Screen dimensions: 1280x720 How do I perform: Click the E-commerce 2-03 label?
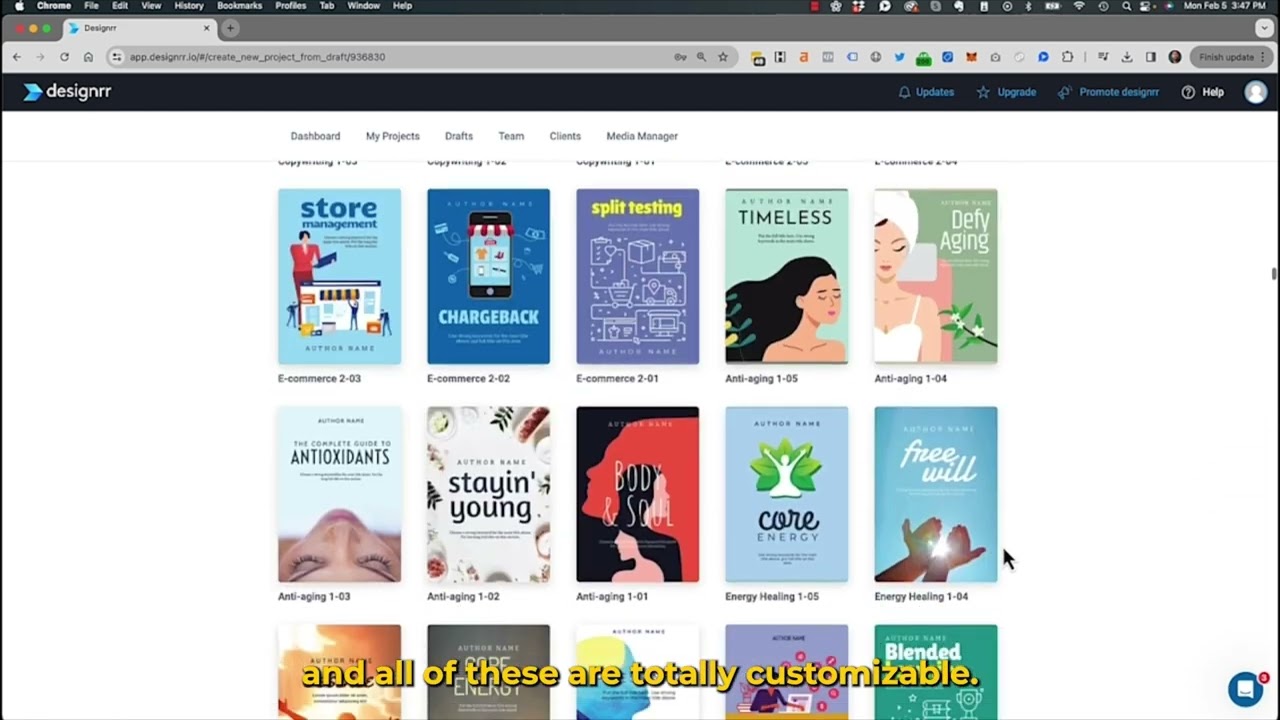(319, 378)
